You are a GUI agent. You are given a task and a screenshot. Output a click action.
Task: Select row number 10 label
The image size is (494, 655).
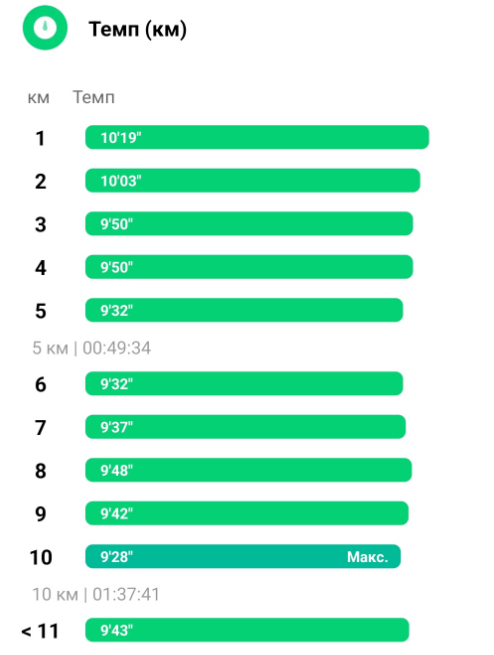41,557
